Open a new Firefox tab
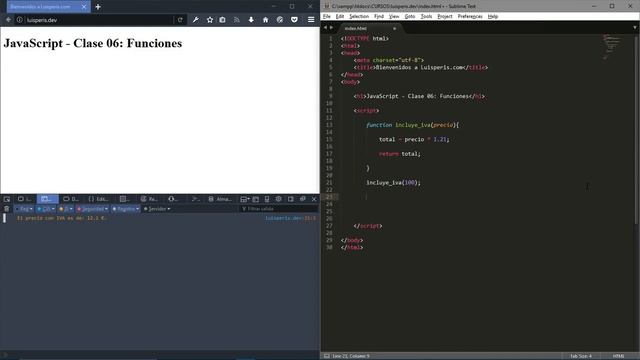 [98, 7]
